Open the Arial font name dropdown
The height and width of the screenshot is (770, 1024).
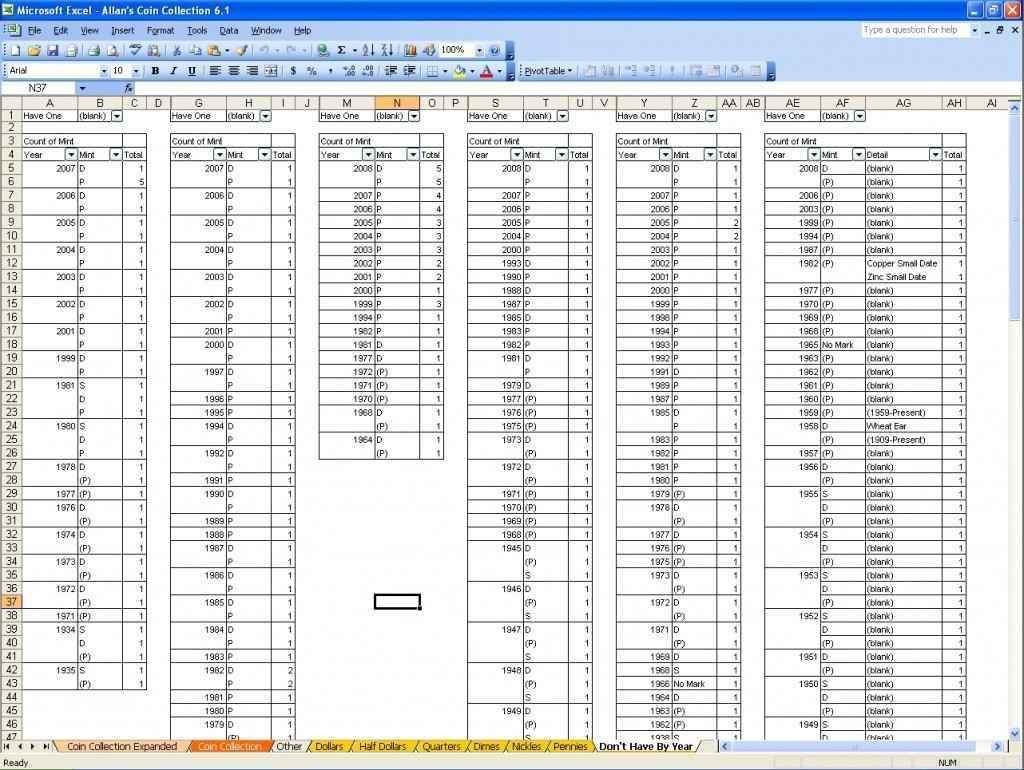[103, 71]
